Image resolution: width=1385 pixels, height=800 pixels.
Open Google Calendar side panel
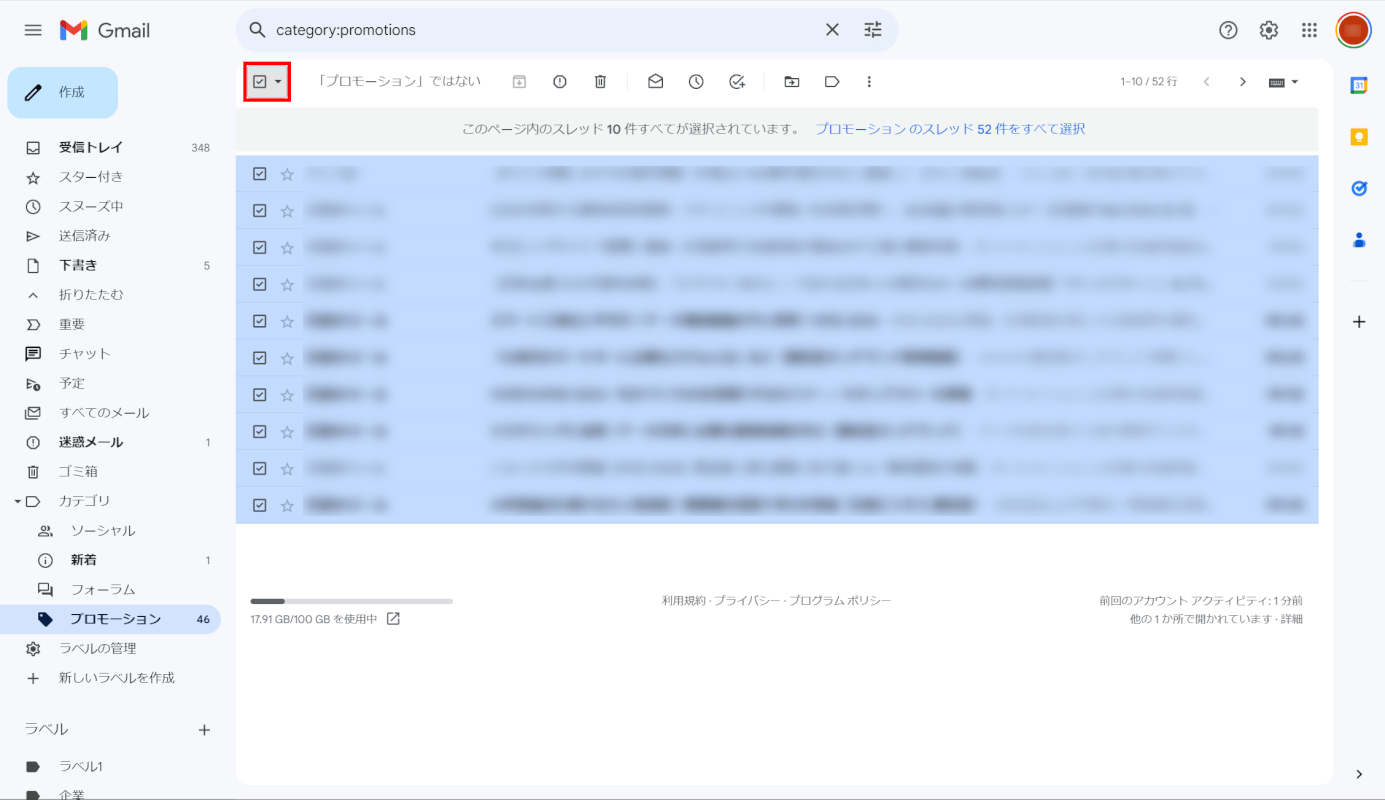[1359, 85]
